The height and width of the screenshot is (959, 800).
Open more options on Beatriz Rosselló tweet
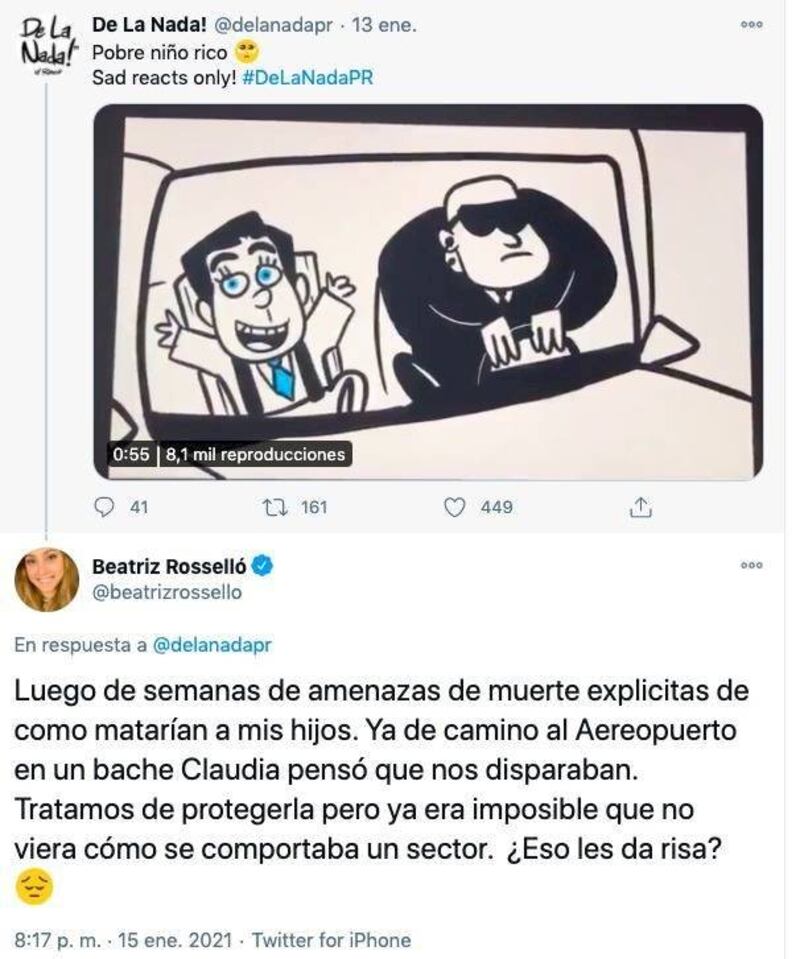point(751,565)
